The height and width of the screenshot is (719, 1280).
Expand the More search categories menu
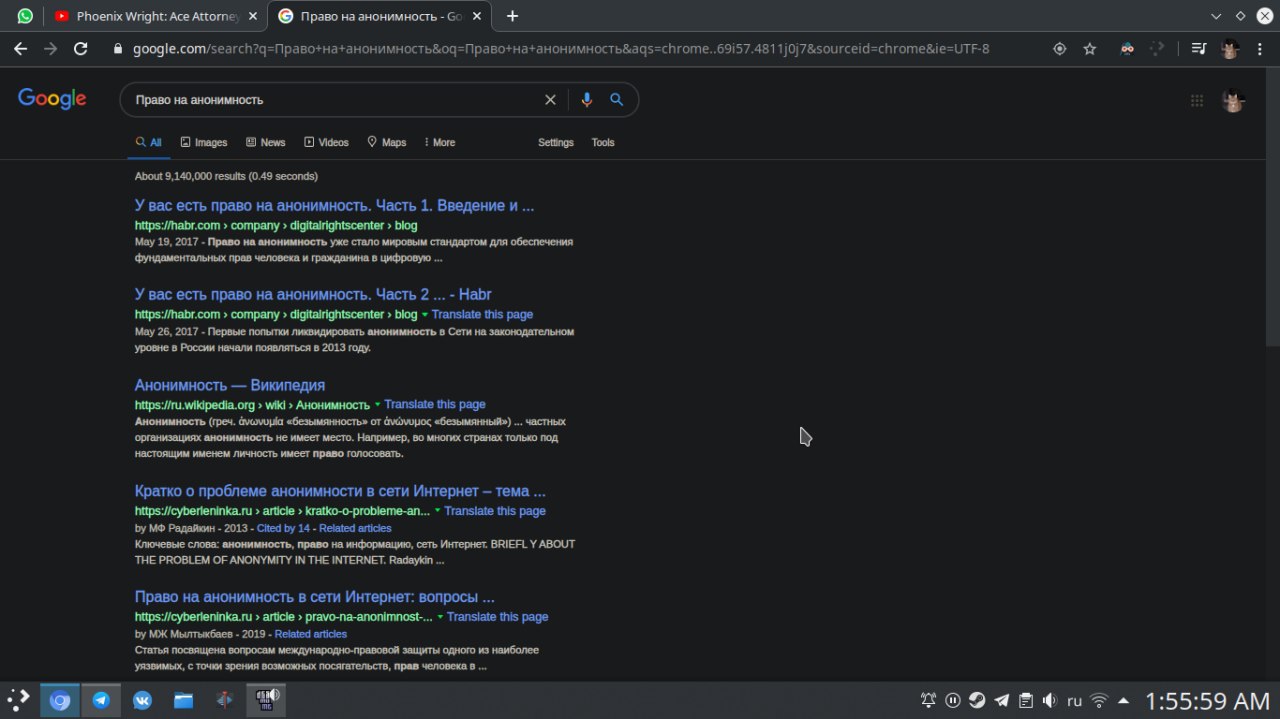[440, 142]
